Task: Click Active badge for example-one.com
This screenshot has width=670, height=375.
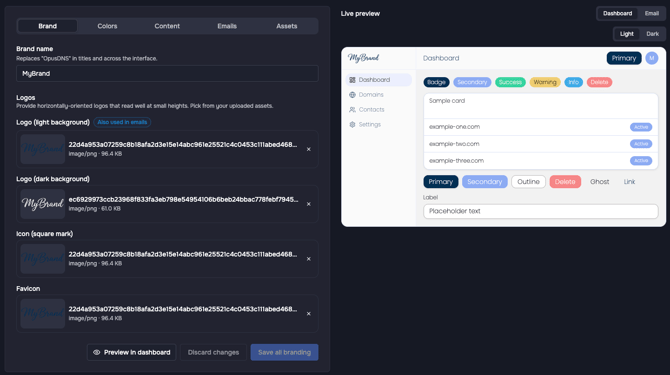Action: tap(641, 127)
